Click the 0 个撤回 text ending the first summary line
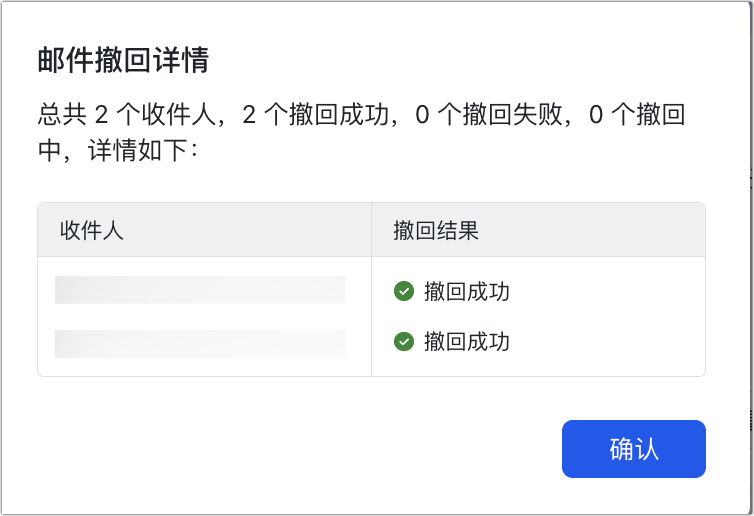 pyautogui.click(x=637, y=115)
